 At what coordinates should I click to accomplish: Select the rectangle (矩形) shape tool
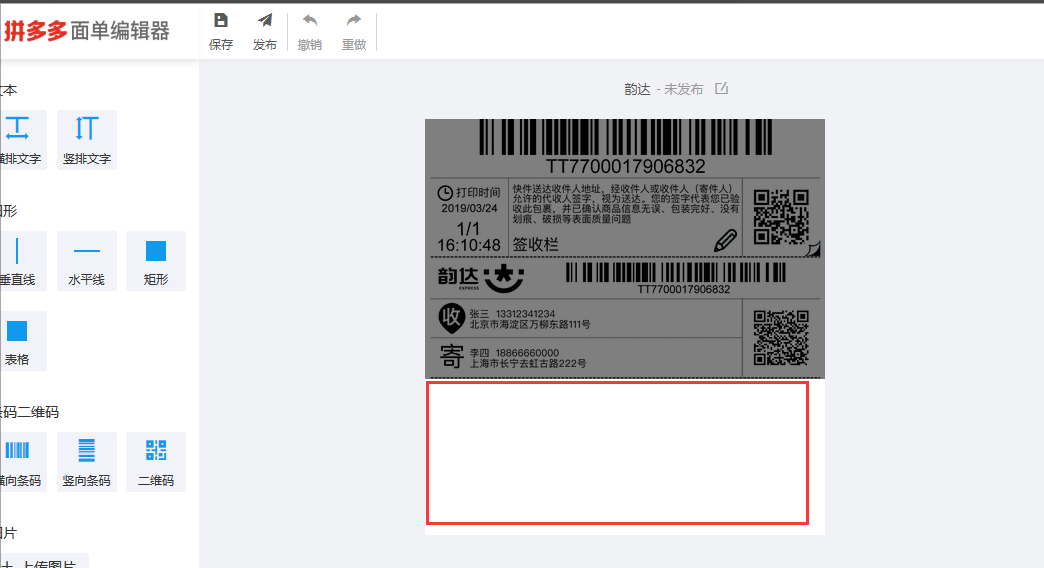(x=156, y=261)
